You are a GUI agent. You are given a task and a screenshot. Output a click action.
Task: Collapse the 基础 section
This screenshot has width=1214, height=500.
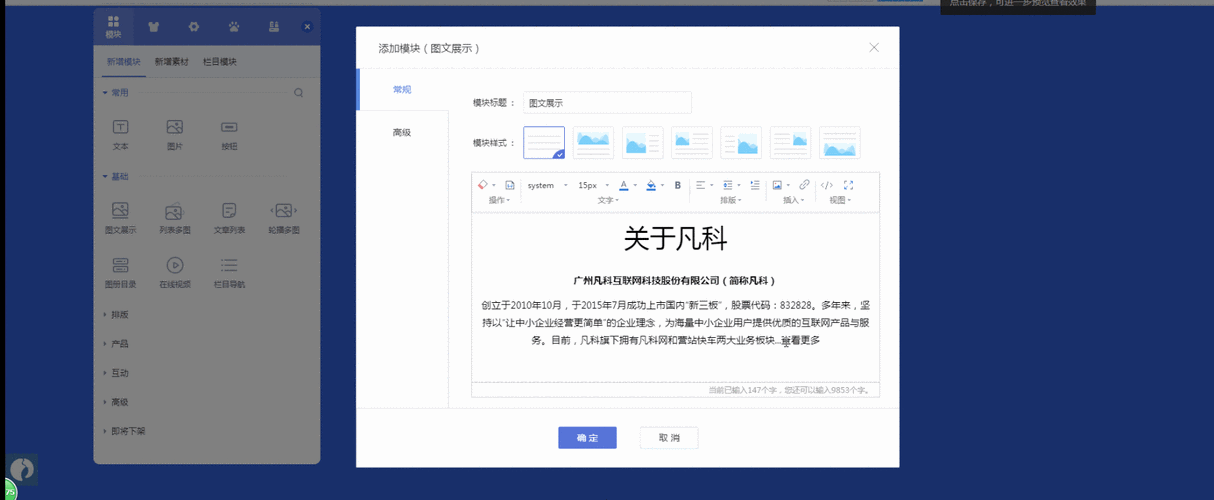tap(115, 177)
